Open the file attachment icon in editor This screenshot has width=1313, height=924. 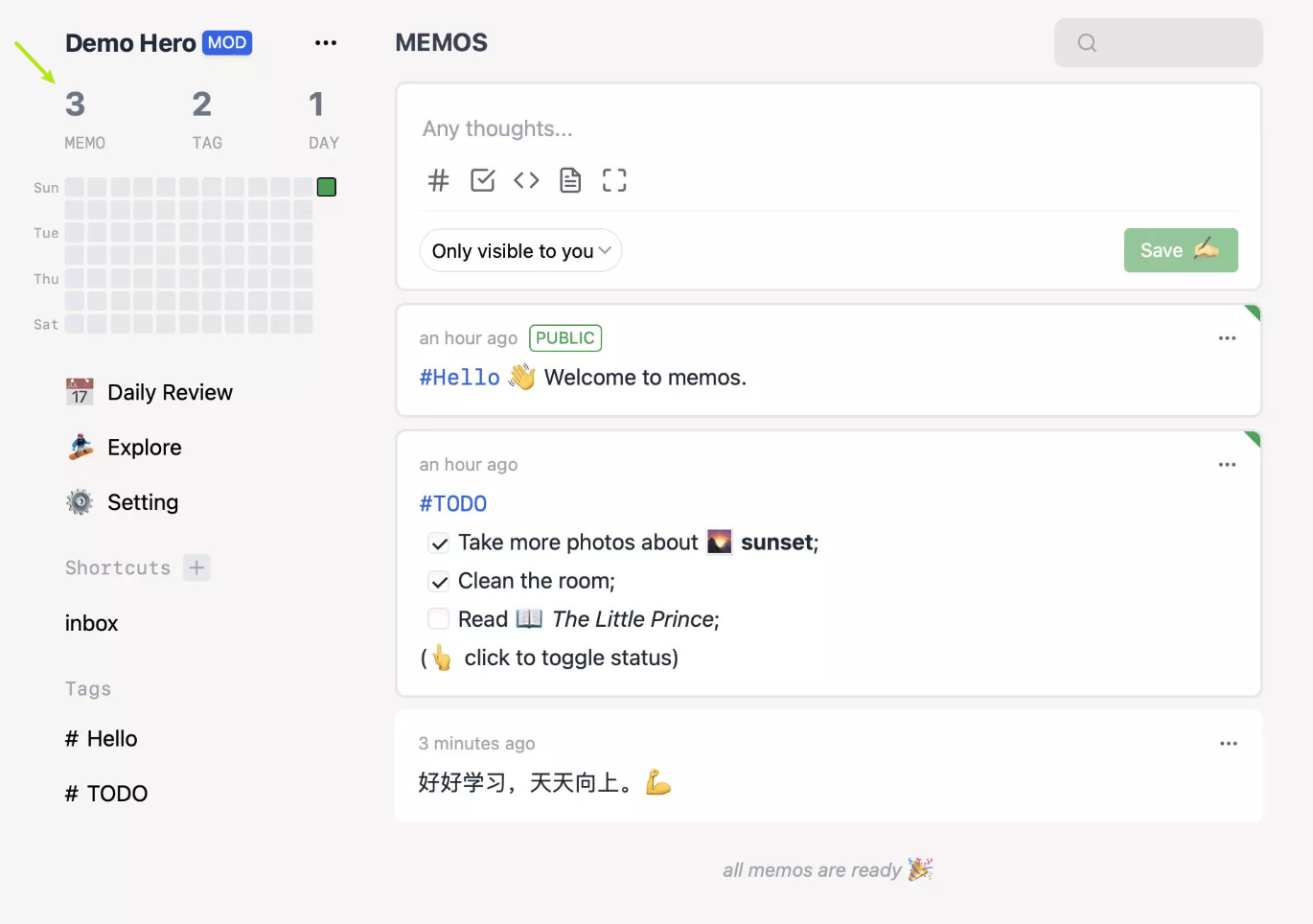[x=570, y=180]
